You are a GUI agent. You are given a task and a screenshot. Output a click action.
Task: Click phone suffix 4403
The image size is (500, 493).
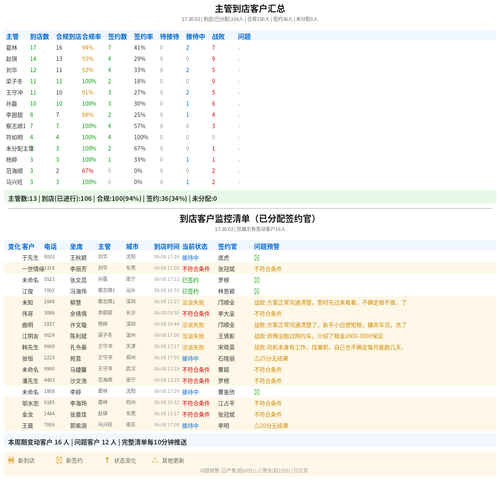(x=49, y=380)
